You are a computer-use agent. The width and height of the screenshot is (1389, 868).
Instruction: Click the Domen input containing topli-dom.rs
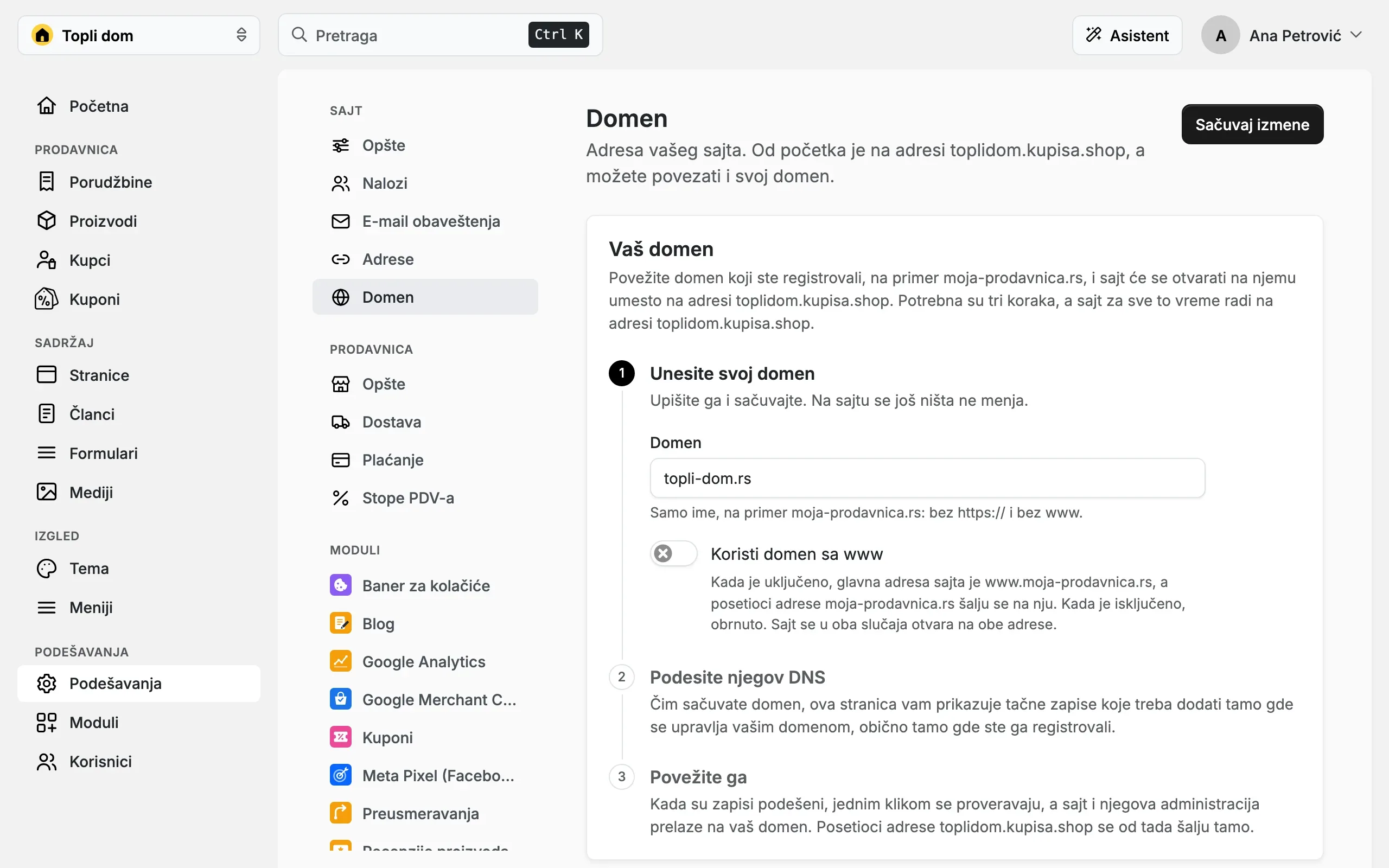(x=927, y=477)
